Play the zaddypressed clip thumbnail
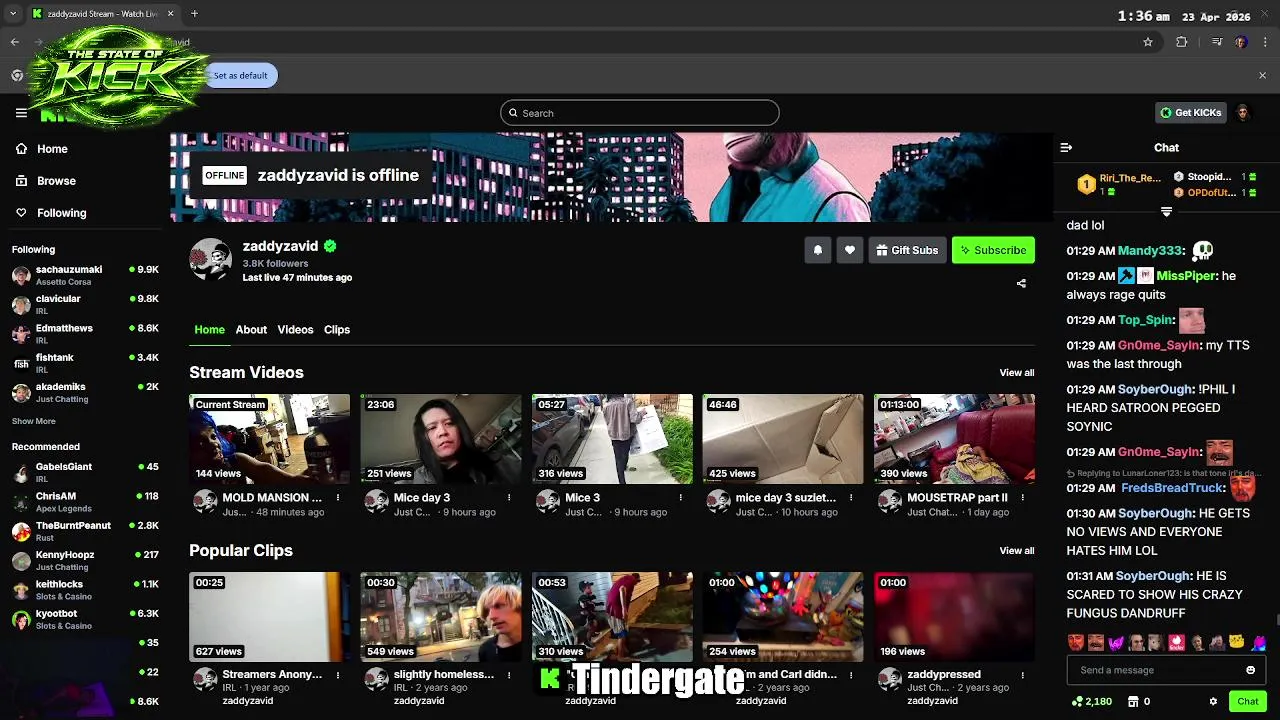1280x720 pixels. click(954, 617)
